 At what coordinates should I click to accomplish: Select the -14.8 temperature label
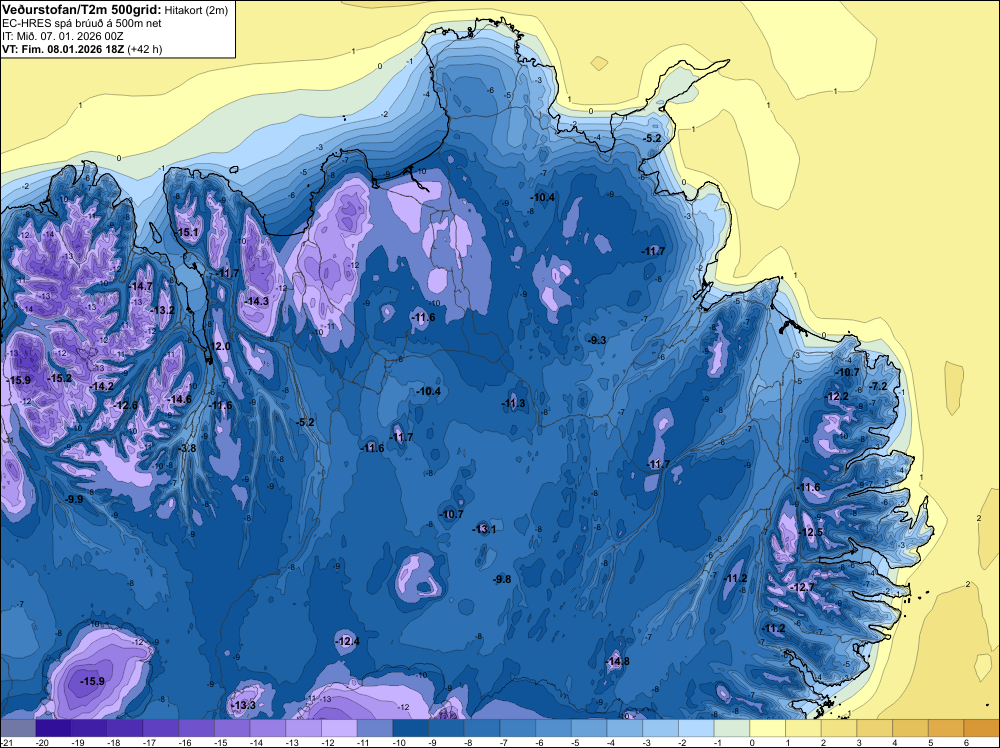617,661
